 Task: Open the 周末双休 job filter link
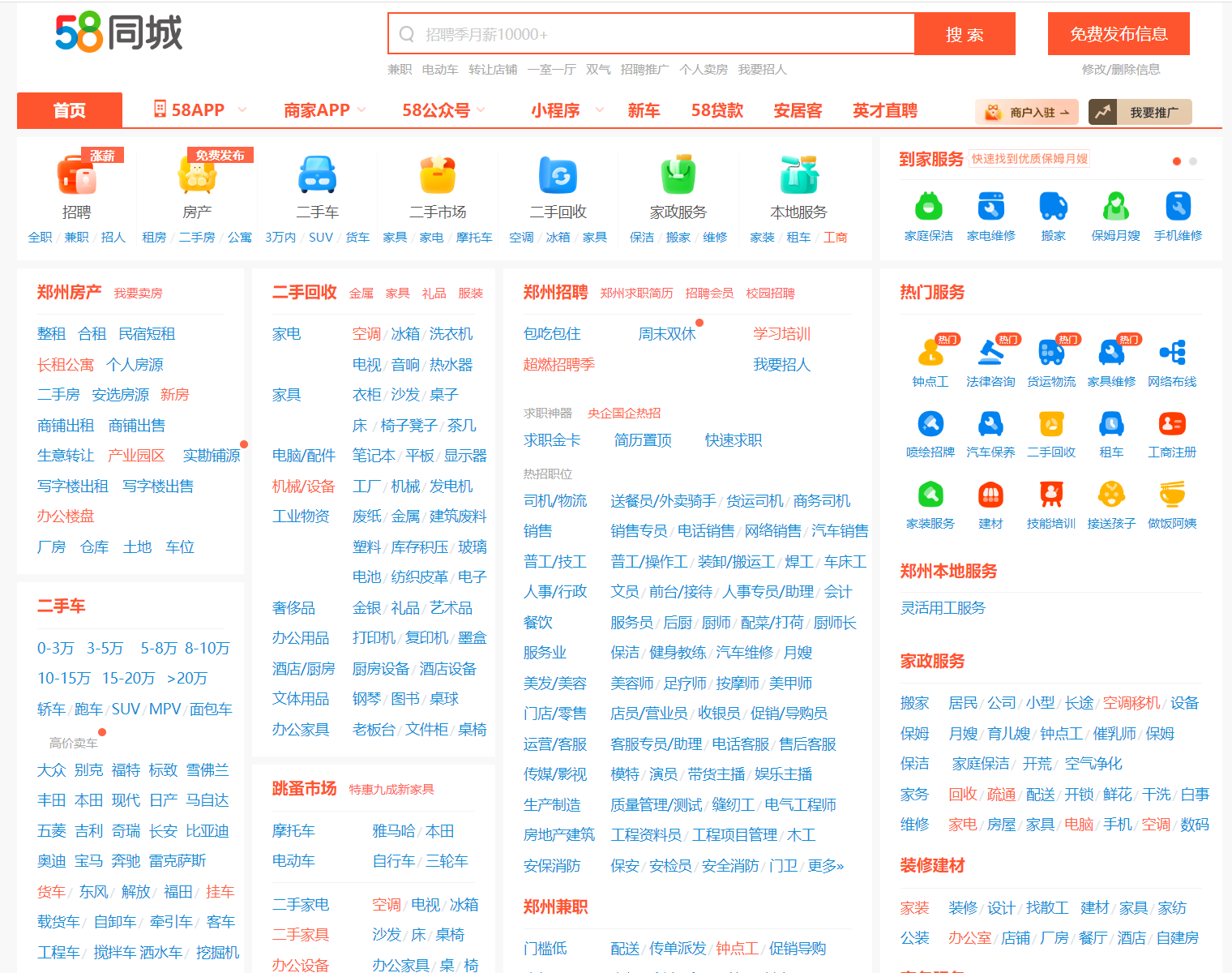click(667, 334)
